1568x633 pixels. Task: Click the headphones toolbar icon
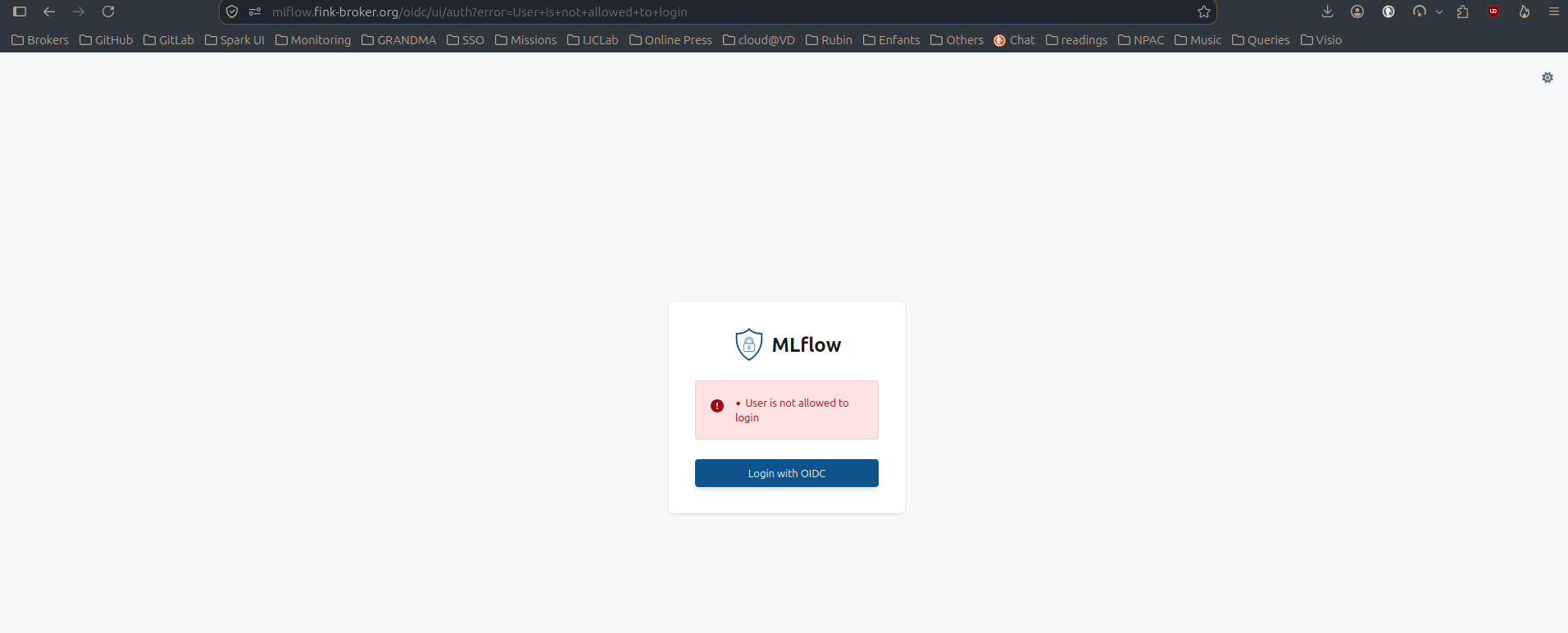[x=1419, y=11]
